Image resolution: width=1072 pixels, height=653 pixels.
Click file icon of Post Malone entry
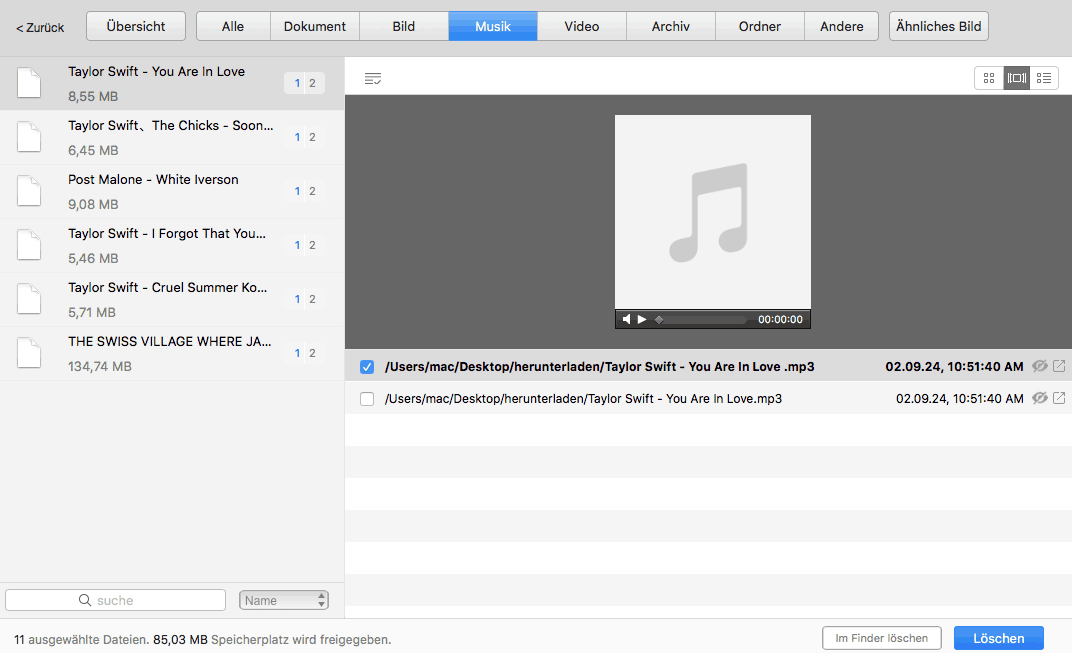pyautogui.click(x=29, y=191)
